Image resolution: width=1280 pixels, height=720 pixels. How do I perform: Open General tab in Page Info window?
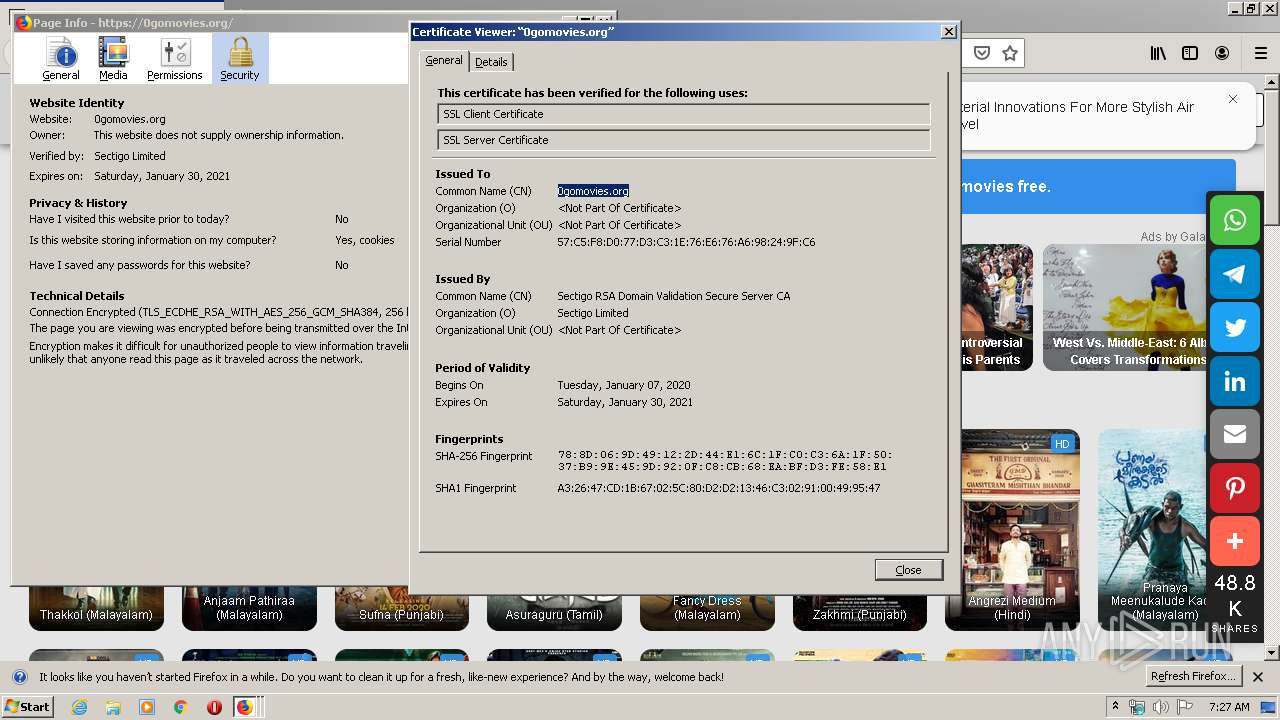61,59
